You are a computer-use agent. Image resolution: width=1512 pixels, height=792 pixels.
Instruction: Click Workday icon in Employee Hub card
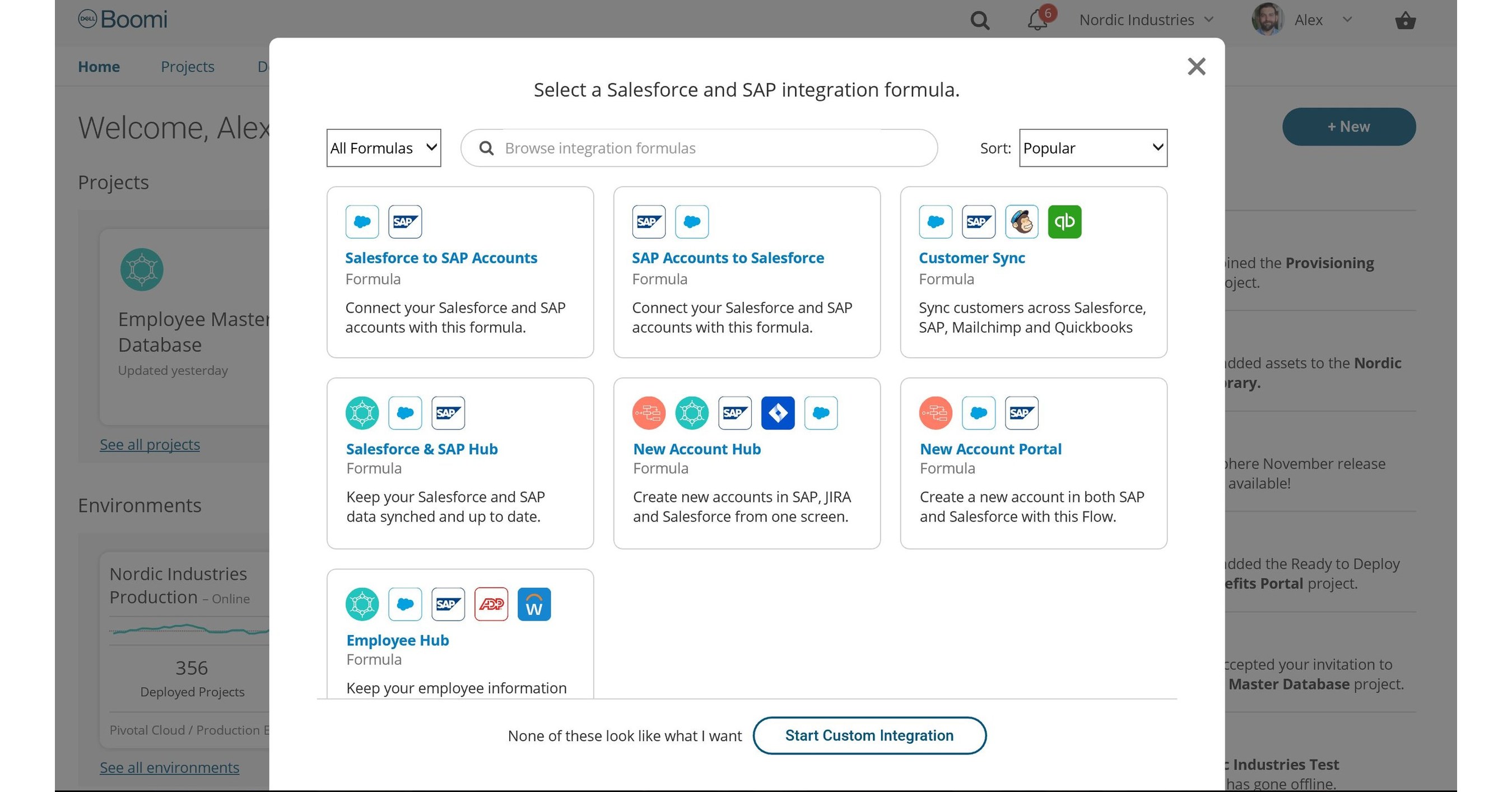(x=534, y=604)
